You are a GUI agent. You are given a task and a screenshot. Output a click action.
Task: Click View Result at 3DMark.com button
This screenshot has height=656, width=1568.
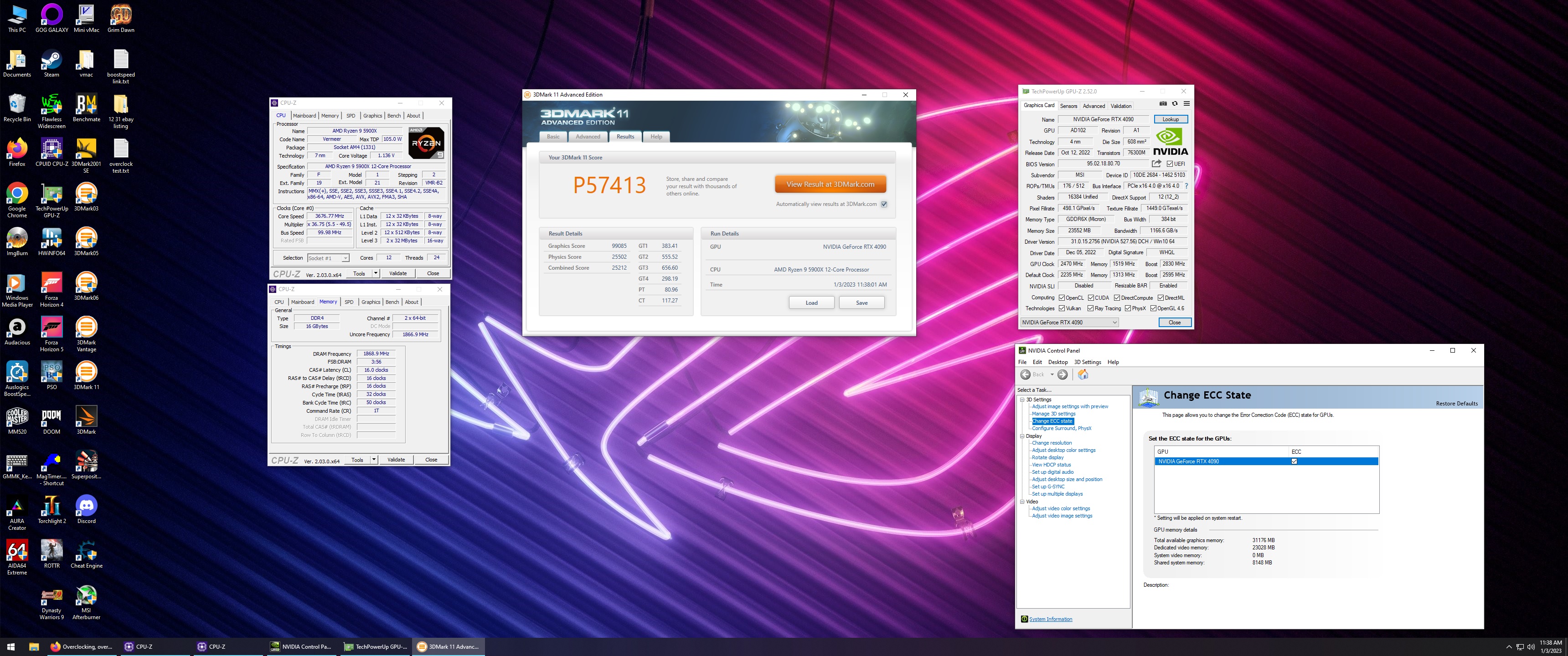tap(830, 184)
